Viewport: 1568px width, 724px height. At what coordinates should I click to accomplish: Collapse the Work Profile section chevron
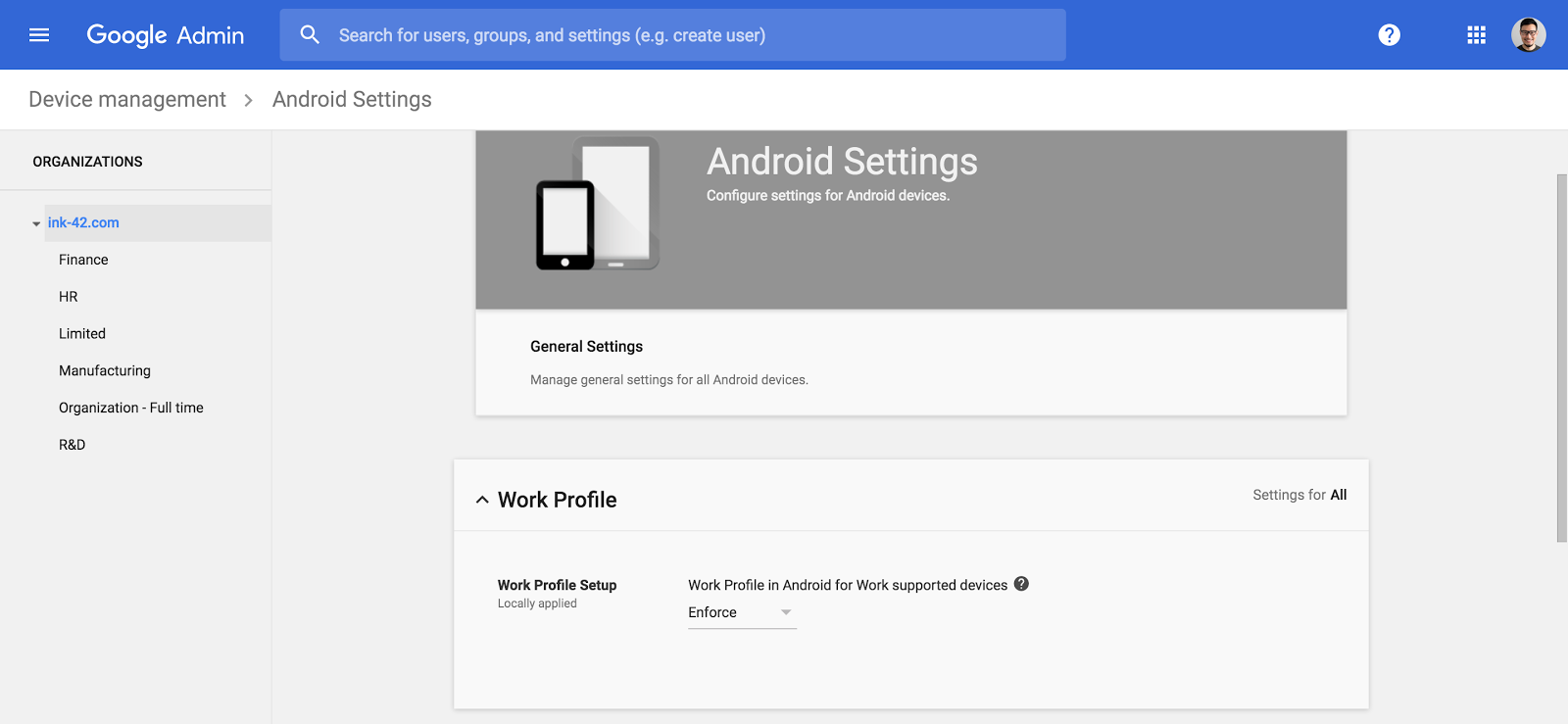point(482,500)
